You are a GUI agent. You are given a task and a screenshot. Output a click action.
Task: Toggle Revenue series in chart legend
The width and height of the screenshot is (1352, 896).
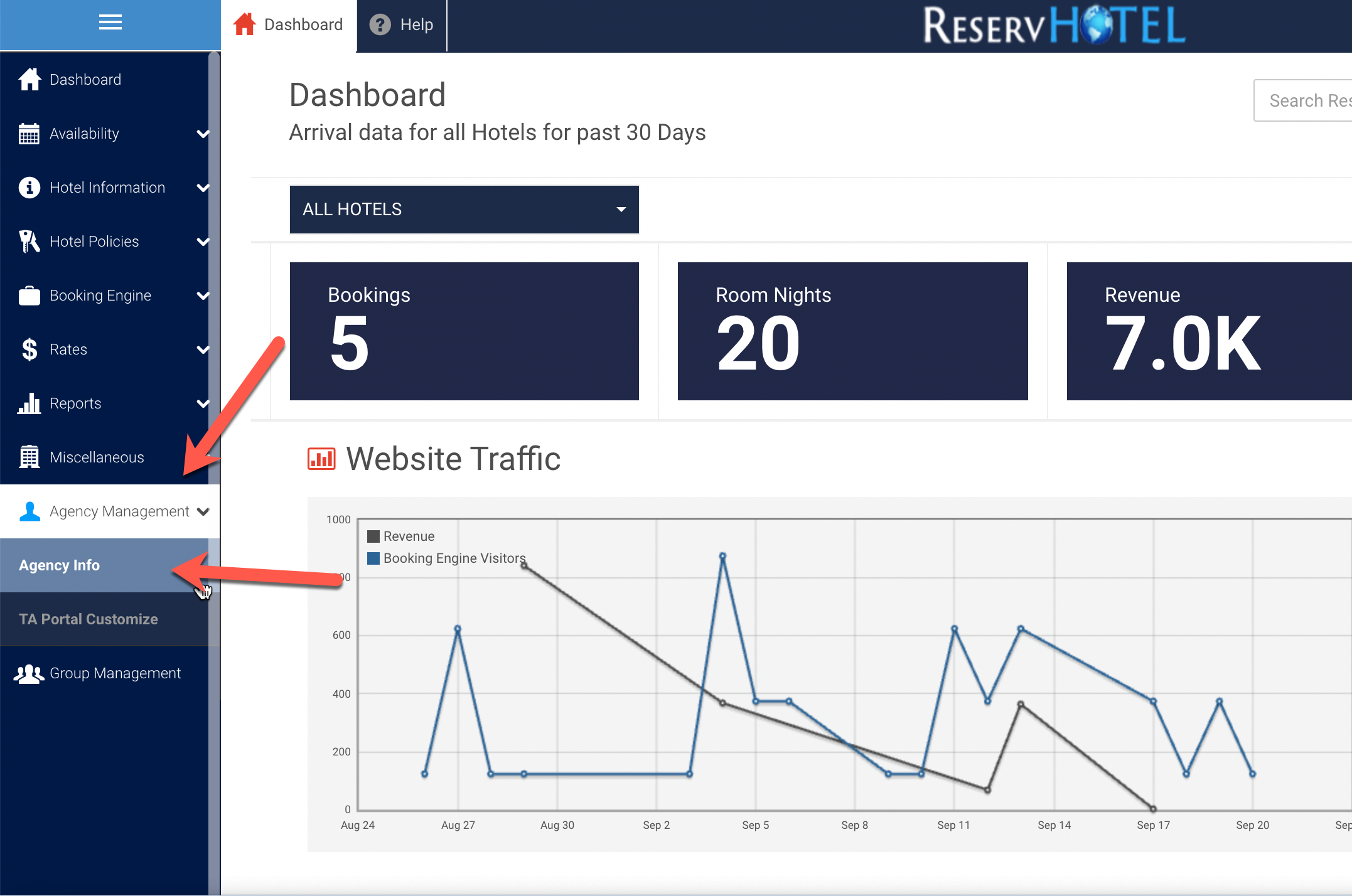pyautogui.click(x=400, y=536)
